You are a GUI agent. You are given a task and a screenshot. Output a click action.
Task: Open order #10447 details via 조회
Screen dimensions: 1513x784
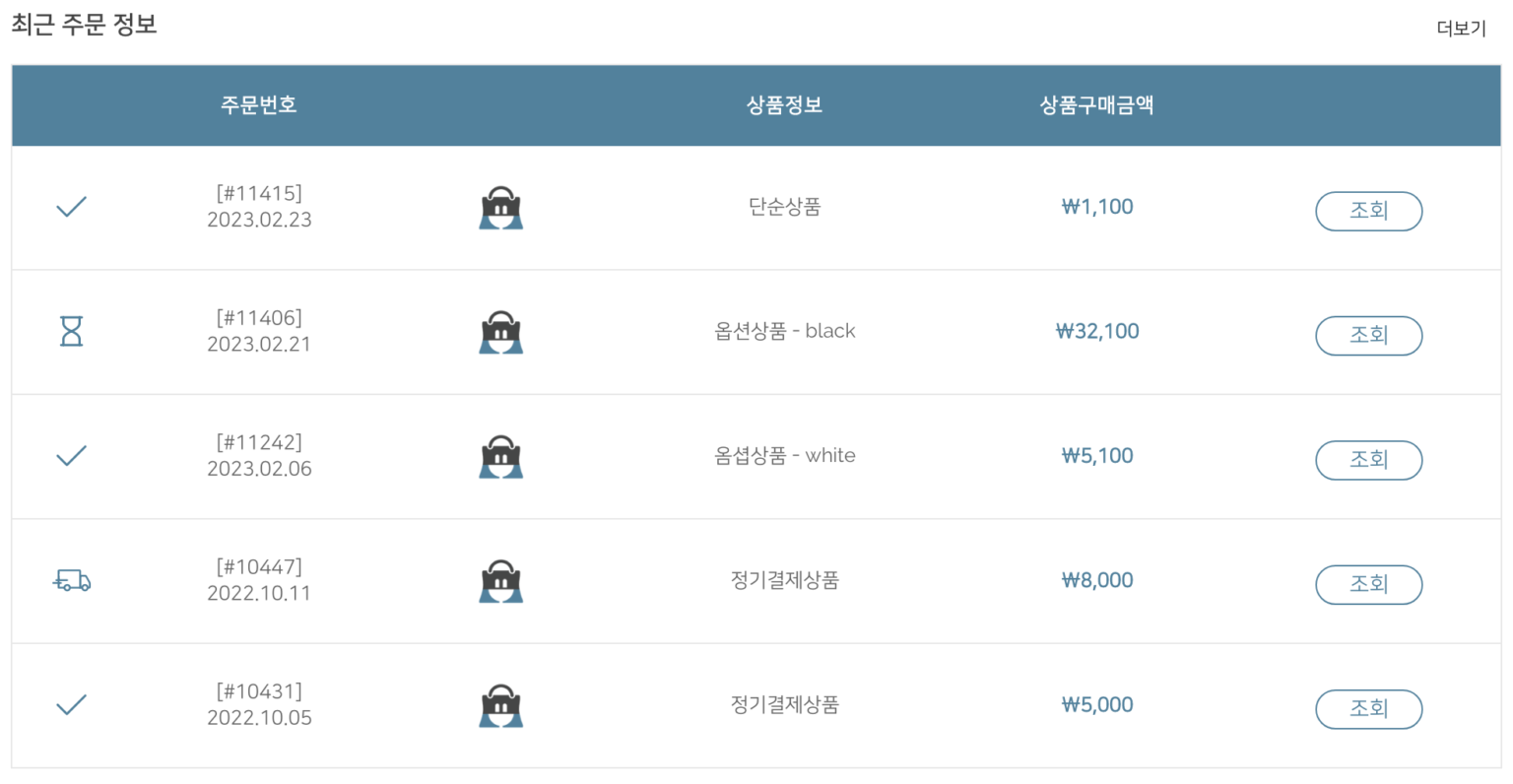point(1368,584)
